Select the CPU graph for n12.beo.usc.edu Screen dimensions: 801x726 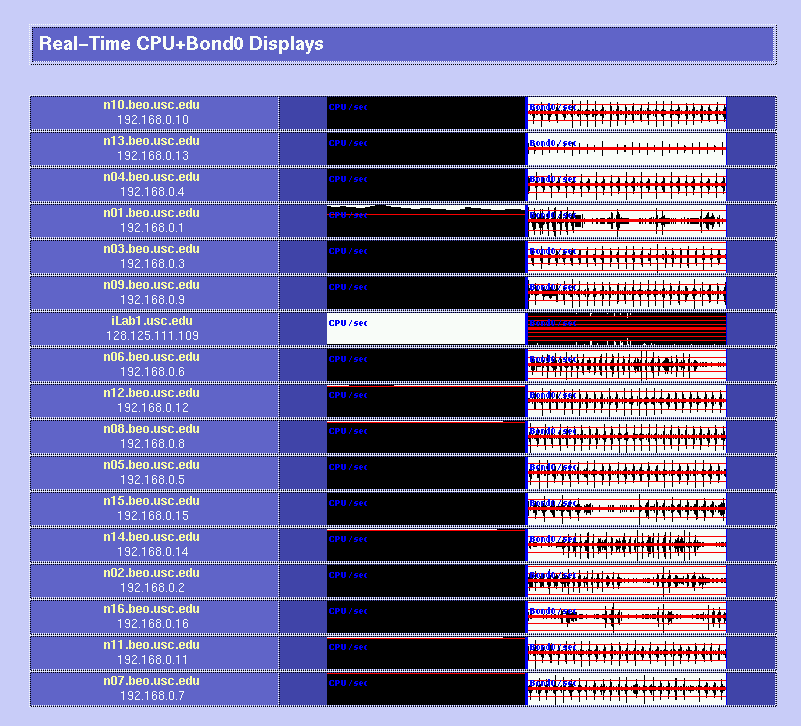click(x=426, y=400)
